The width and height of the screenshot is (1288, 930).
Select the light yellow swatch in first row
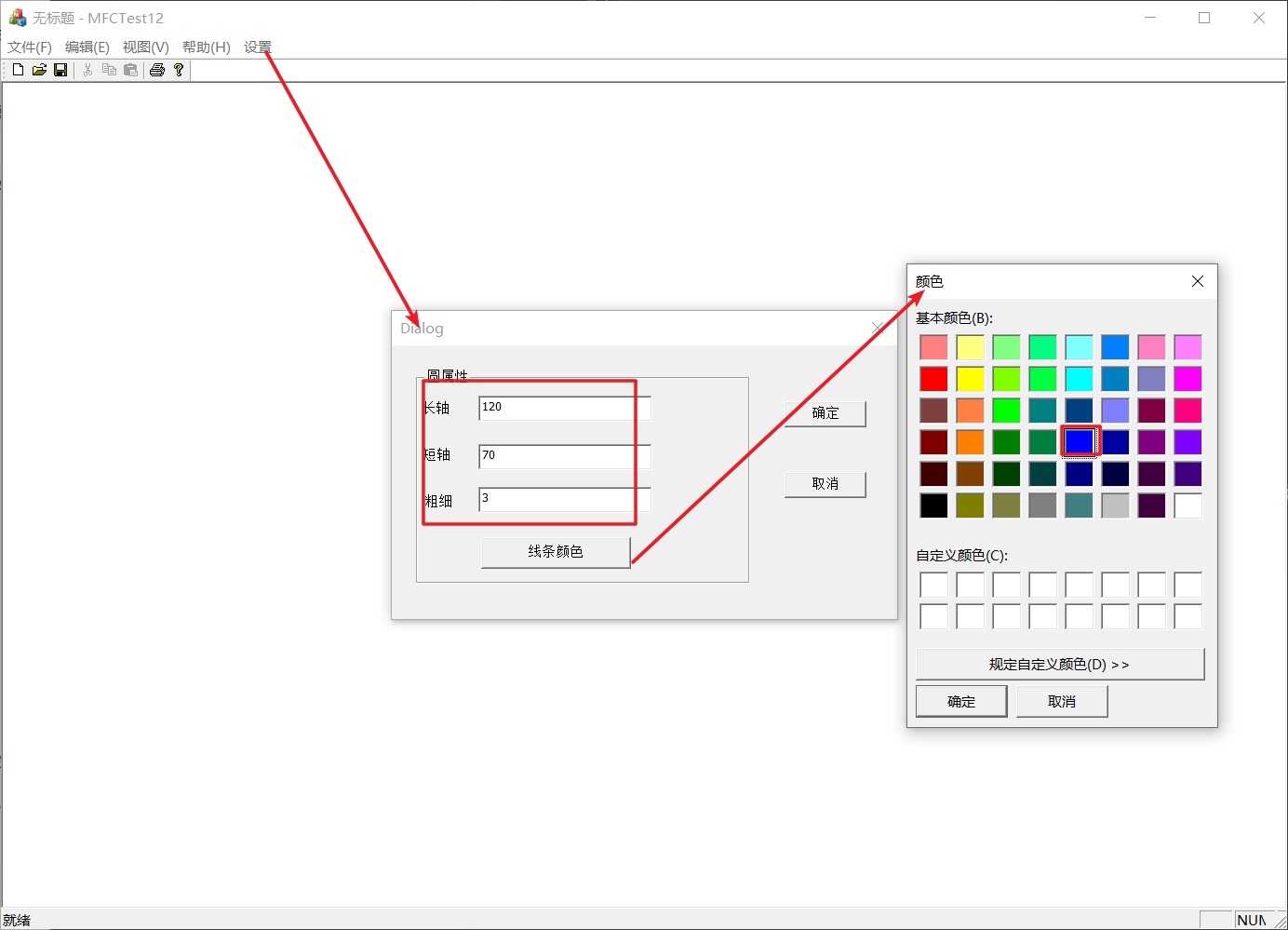coord(971,347)
